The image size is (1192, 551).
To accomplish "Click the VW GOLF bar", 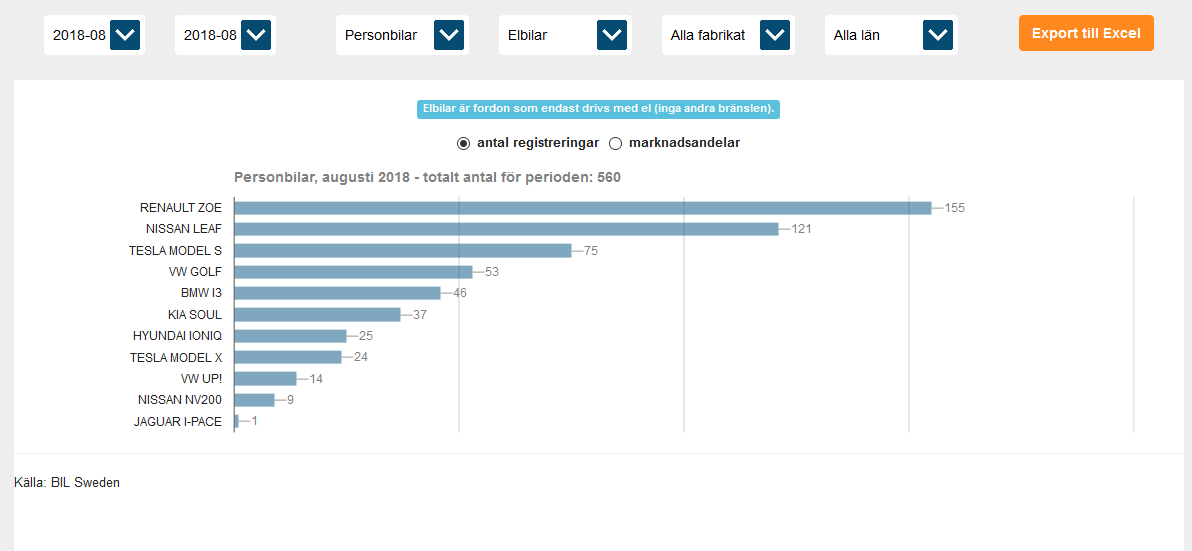I will pos(353,271).
